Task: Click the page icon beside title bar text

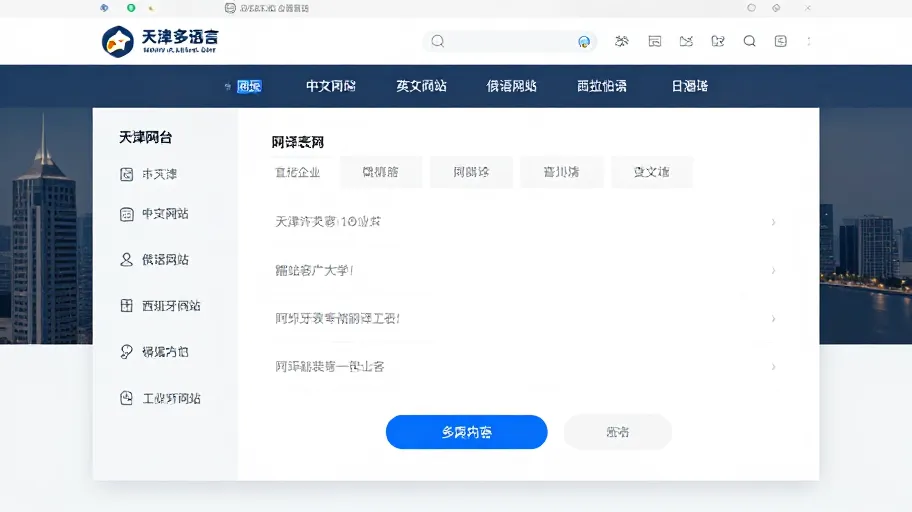Action: click(230, 8)
